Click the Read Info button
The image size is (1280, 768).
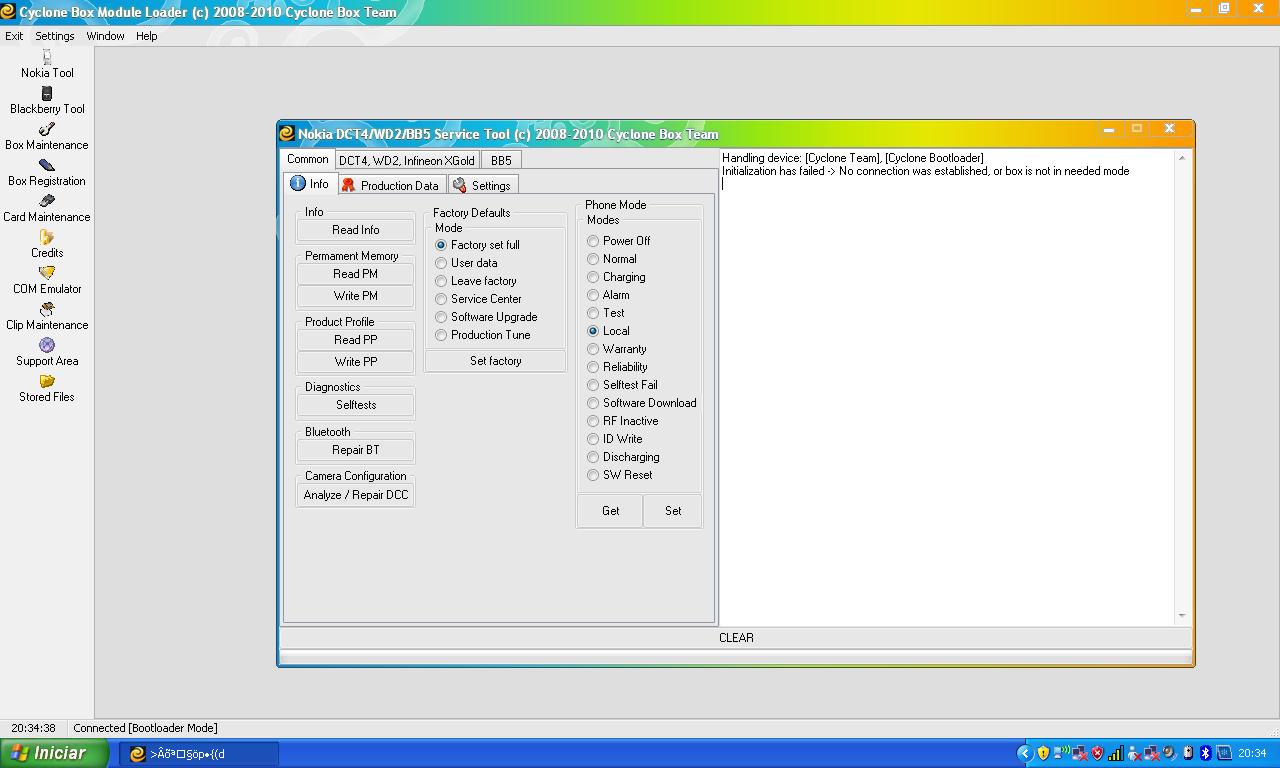pos(355,230)
